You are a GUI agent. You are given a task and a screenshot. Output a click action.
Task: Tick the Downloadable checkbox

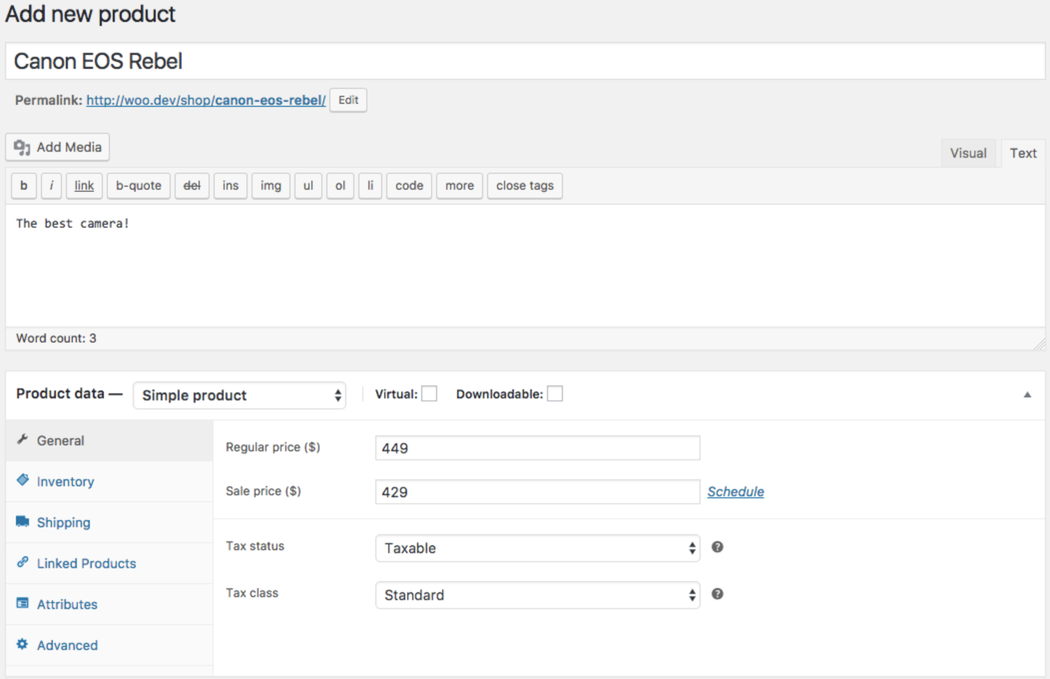tap(555, 394)
